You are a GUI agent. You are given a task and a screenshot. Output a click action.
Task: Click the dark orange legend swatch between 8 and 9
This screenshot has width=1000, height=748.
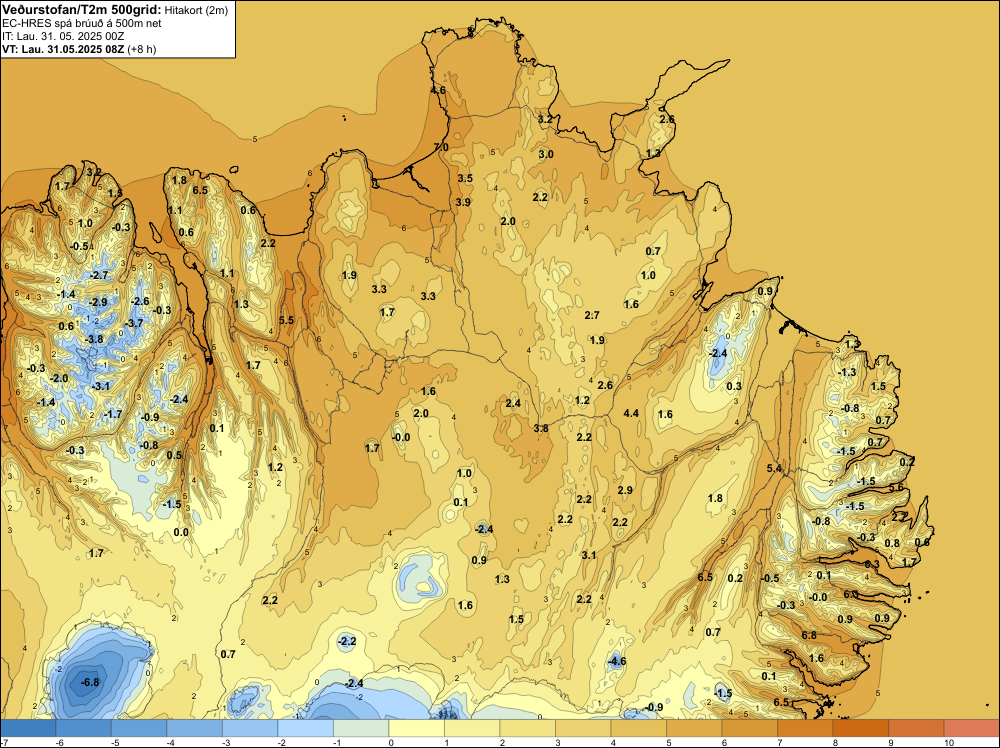coord(860,728)
